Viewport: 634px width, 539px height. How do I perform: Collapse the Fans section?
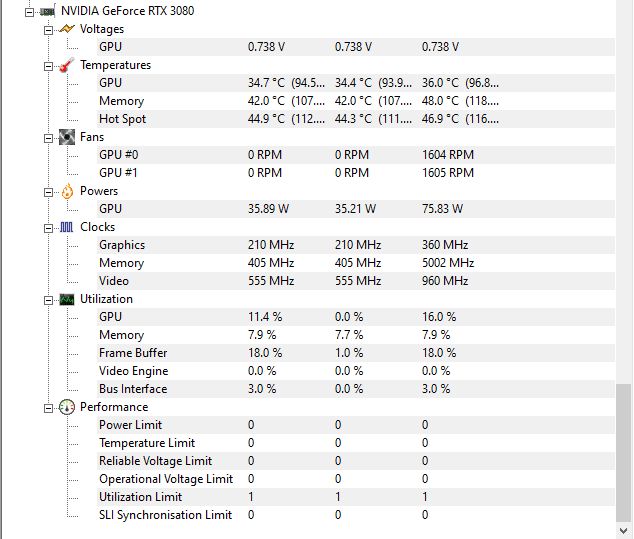pos(48,137)
